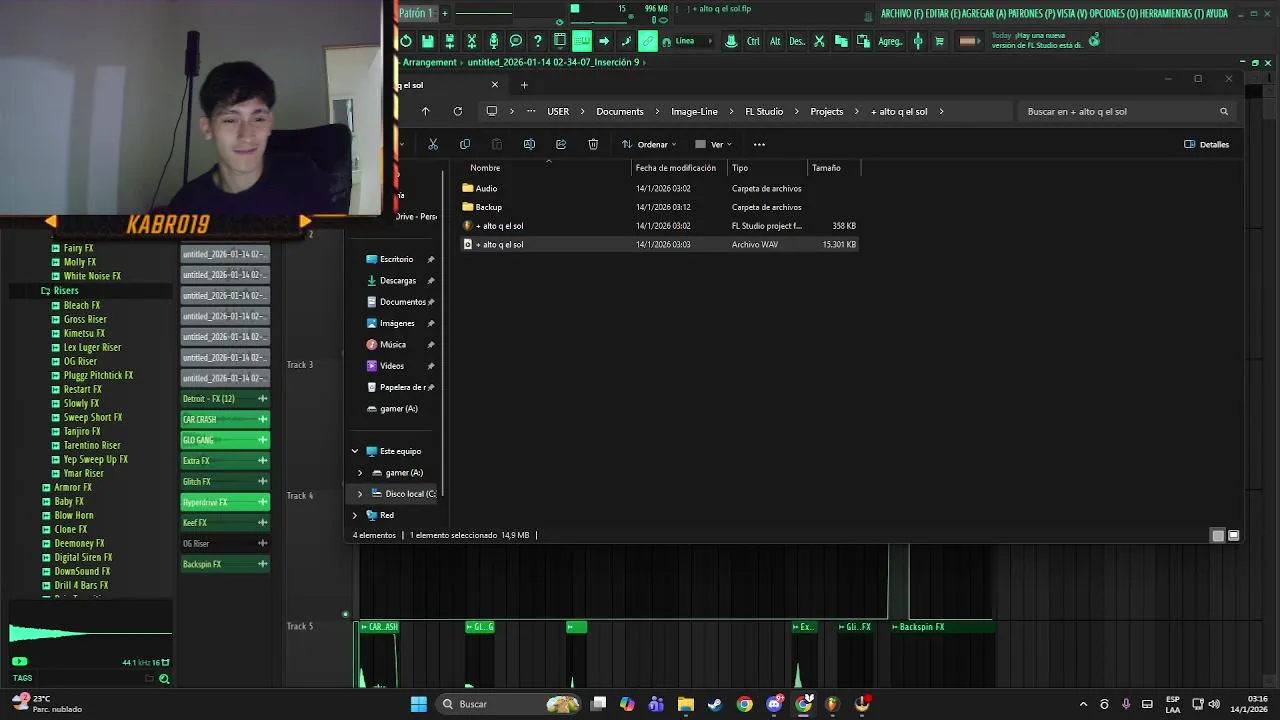Click the FL Studio save project icon
This screenshot has height=720, width=1280.
point(427,41)
